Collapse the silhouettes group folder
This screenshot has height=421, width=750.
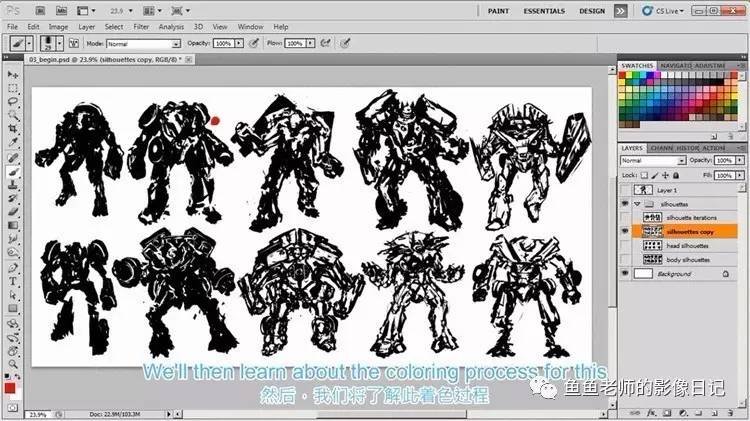pyautogui.click(x=637, y=204)
